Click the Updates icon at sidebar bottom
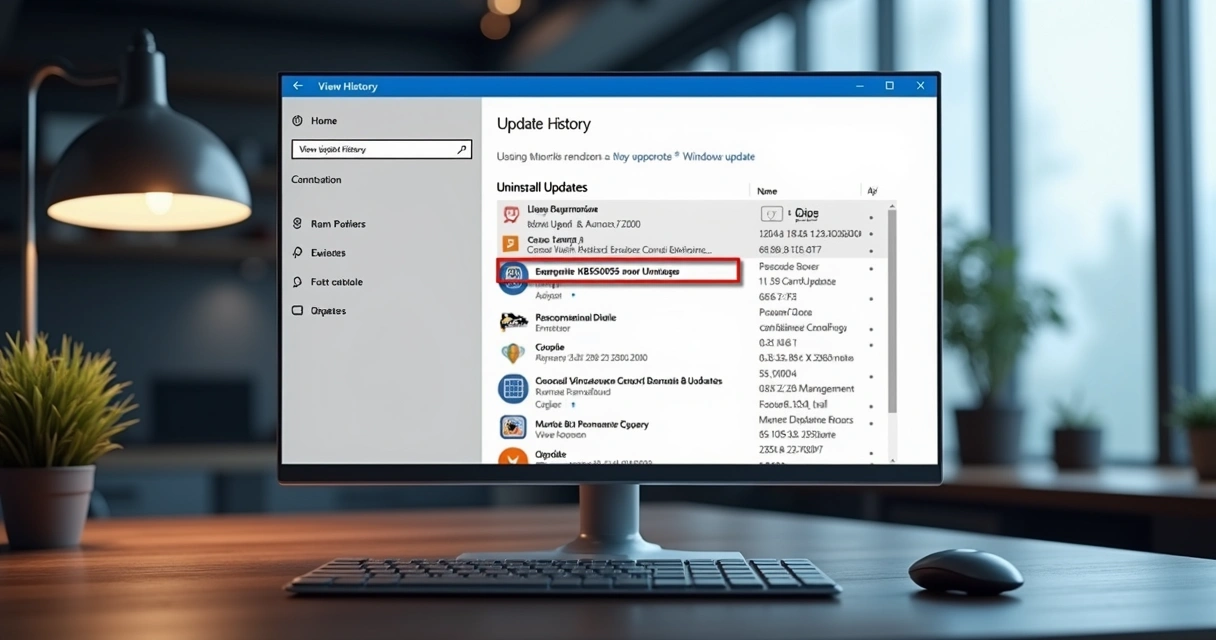Screen dimensions: 1216x640 click(x=295, y=310)
